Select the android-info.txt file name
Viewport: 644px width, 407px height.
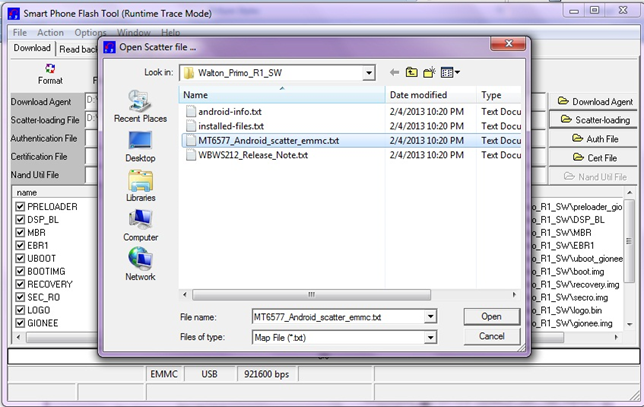pos(230,112)
